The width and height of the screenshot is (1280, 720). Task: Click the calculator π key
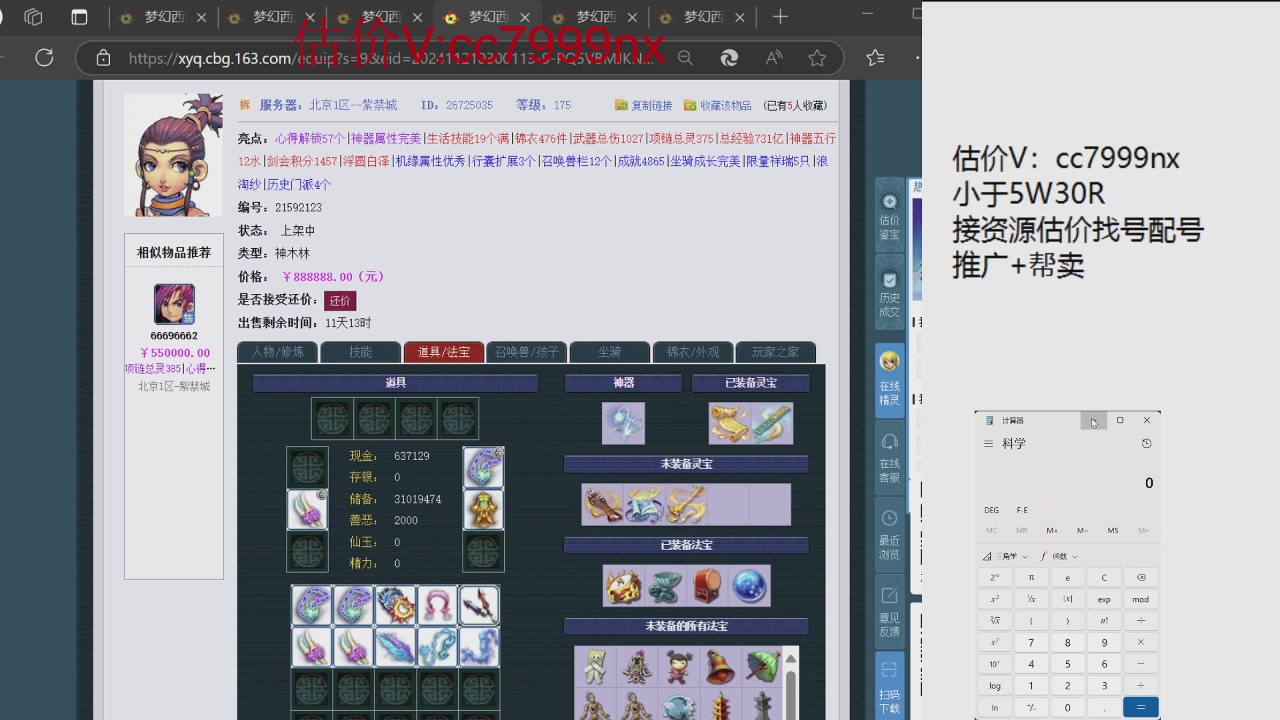click(1031, 577)
